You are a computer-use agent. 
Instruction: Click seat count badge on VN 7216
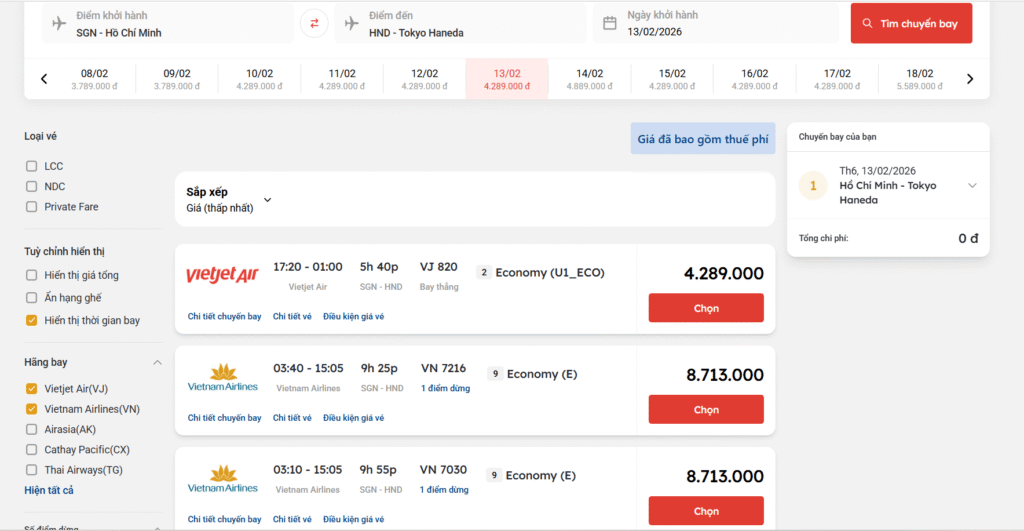(x=494, y=374)
